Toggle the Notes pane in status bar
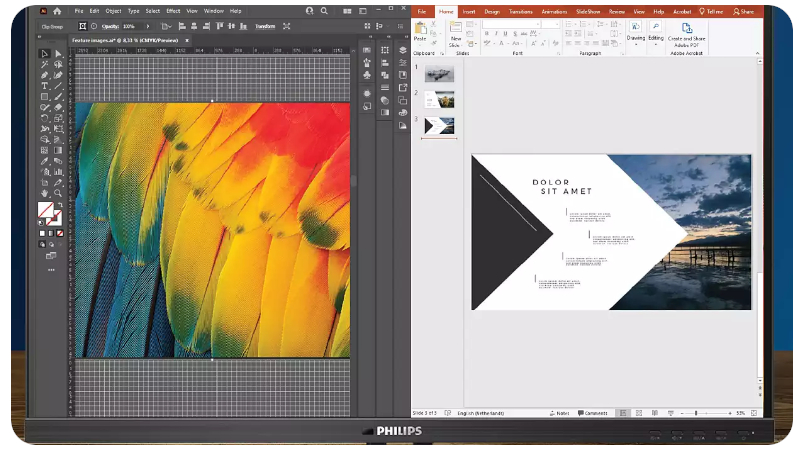The image size is (800, 450). click(x=561, y=413)
